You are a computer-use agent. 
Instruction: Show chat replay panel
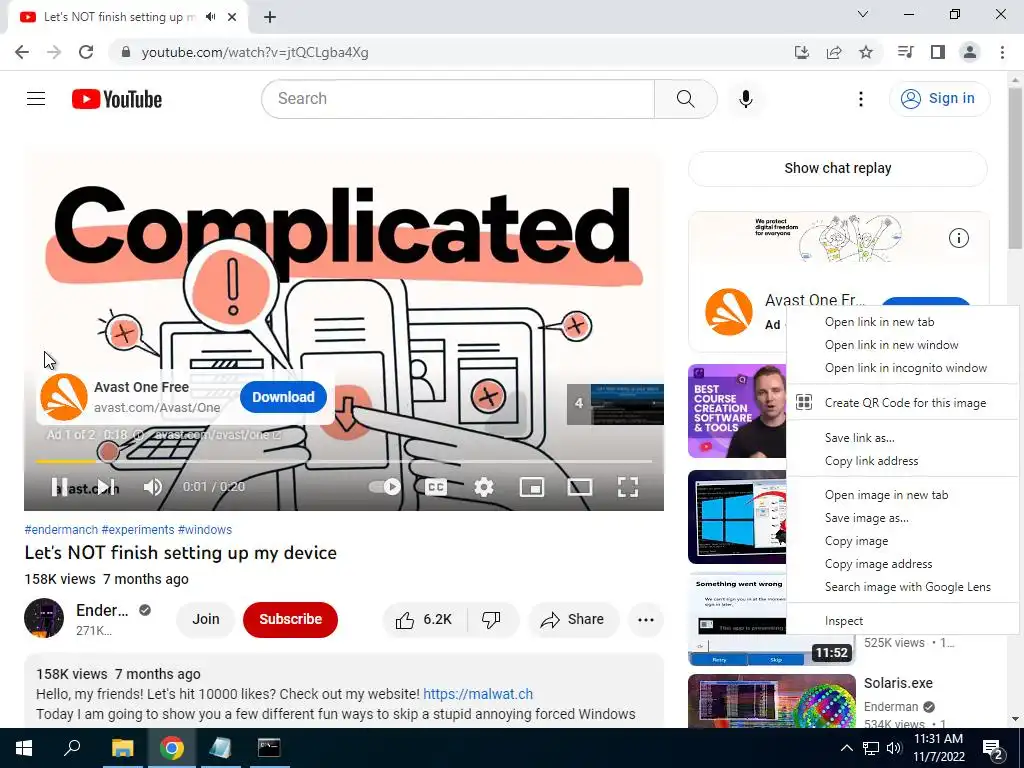pyautogui.click(x=837, y=168)
